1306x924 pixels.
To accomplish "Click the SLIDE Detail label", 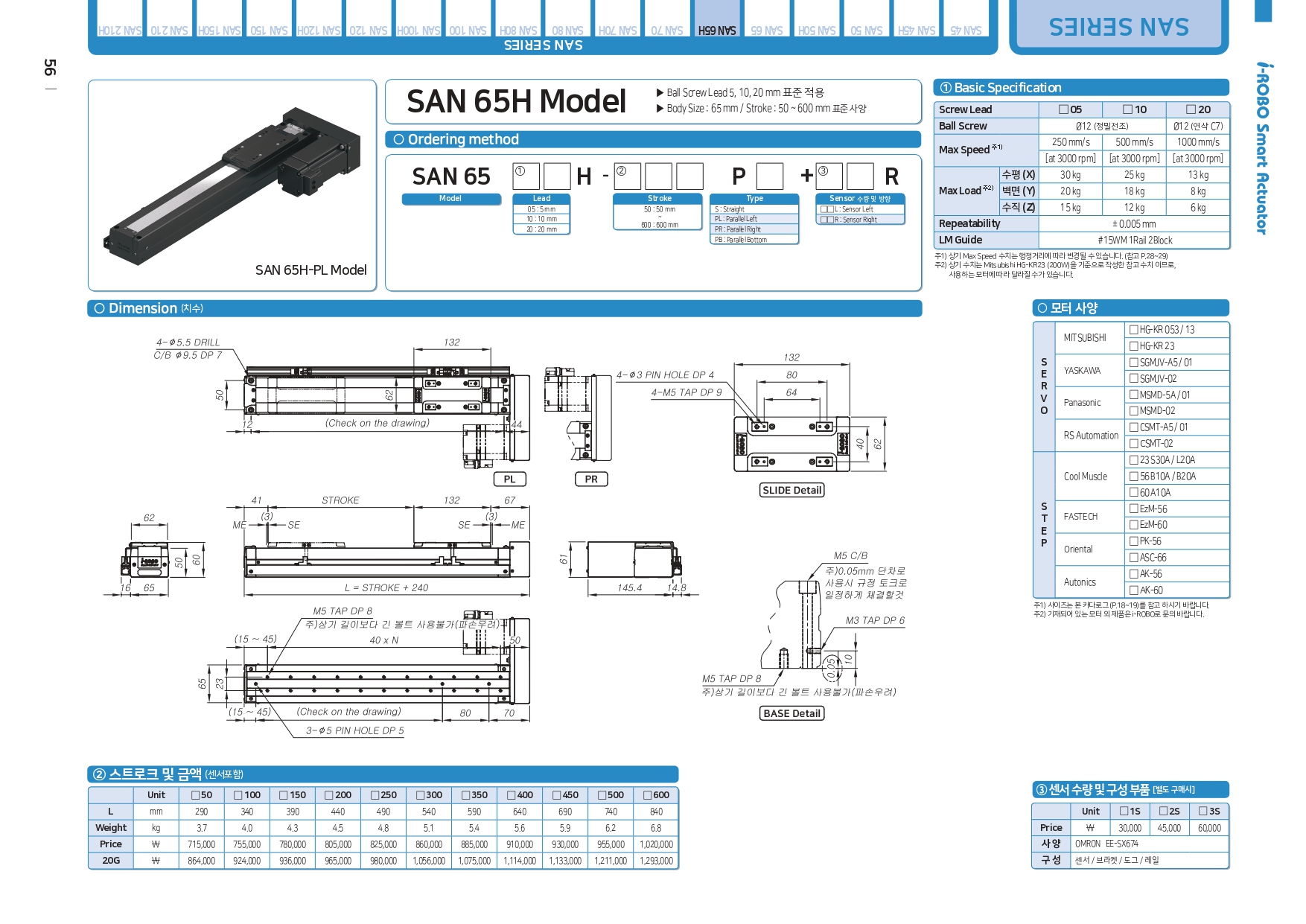I will [792, 490].
